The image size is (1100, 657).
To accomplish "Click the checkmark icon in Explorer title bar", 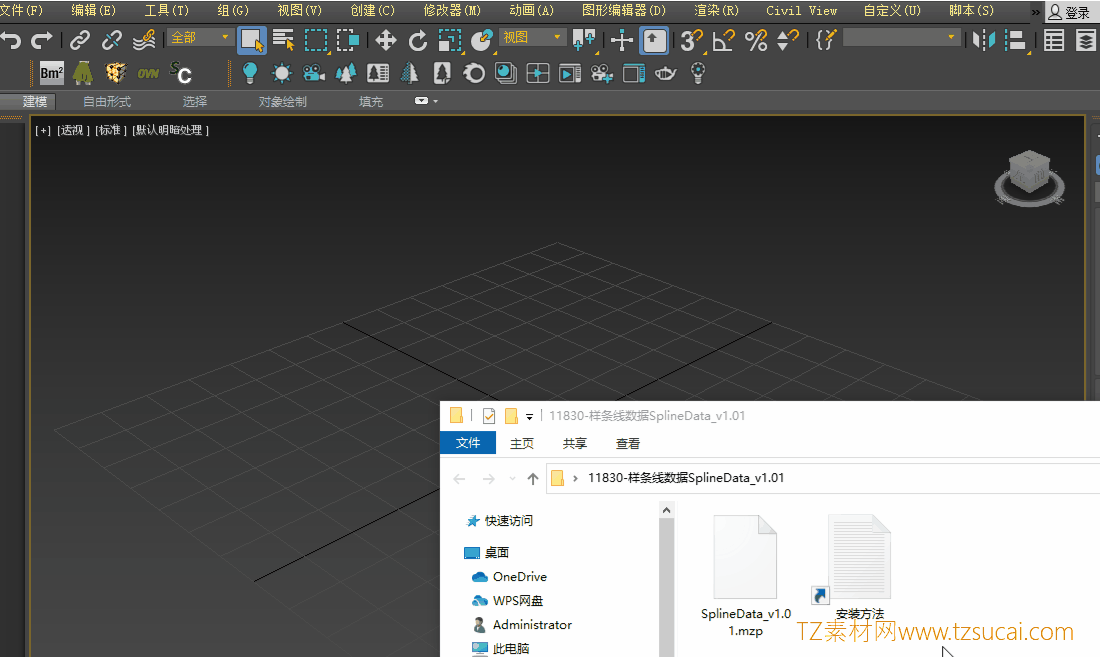I will pos(489,416).
